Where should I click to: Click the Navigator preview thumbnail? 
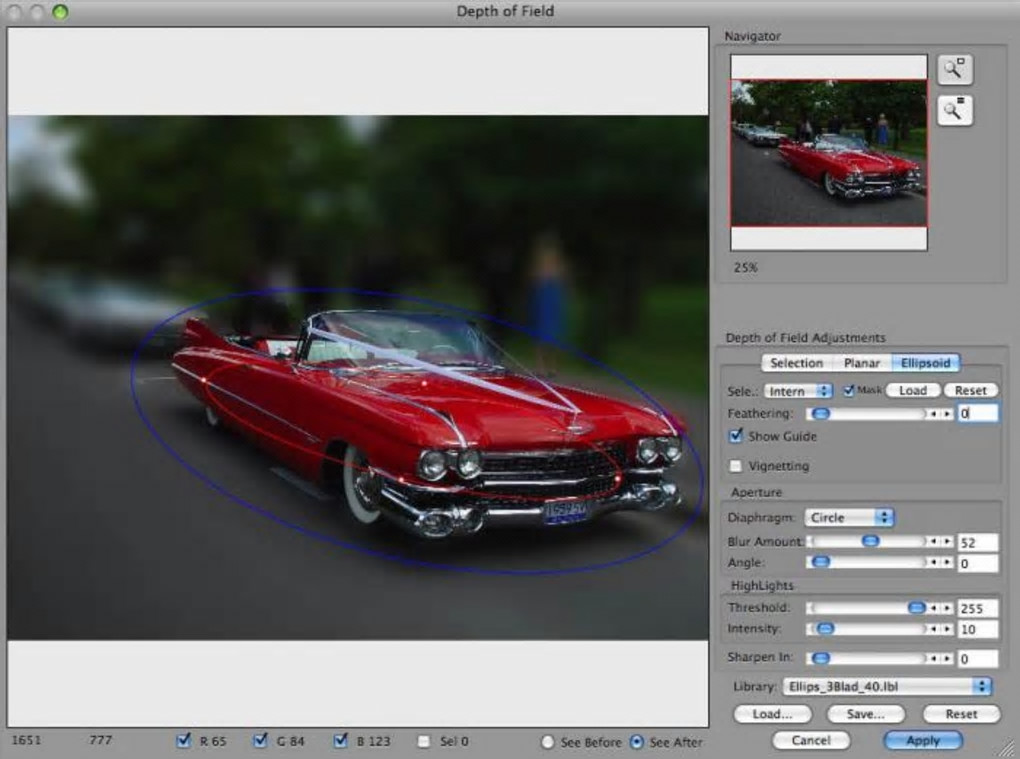828,152
